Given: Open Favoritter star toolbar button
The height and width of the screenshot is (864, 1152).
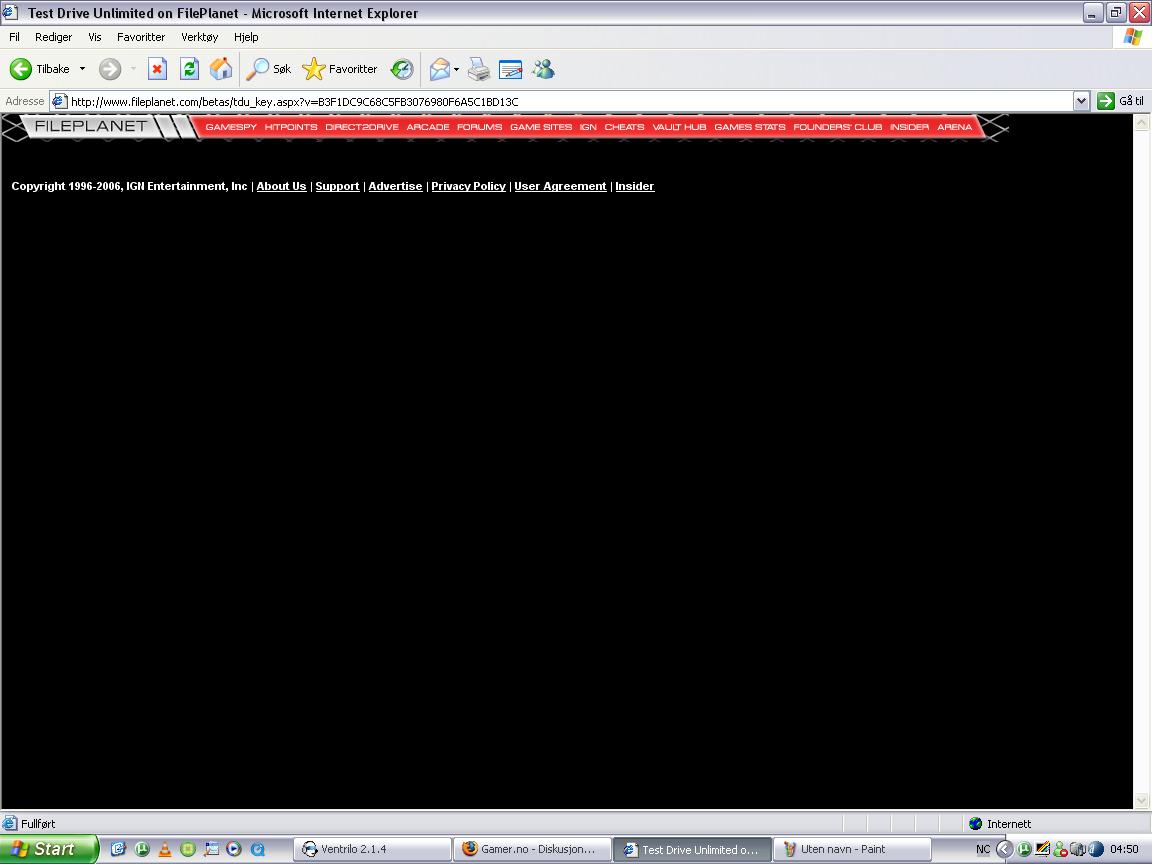Looking at the screenshot, I should coord(339,69).
